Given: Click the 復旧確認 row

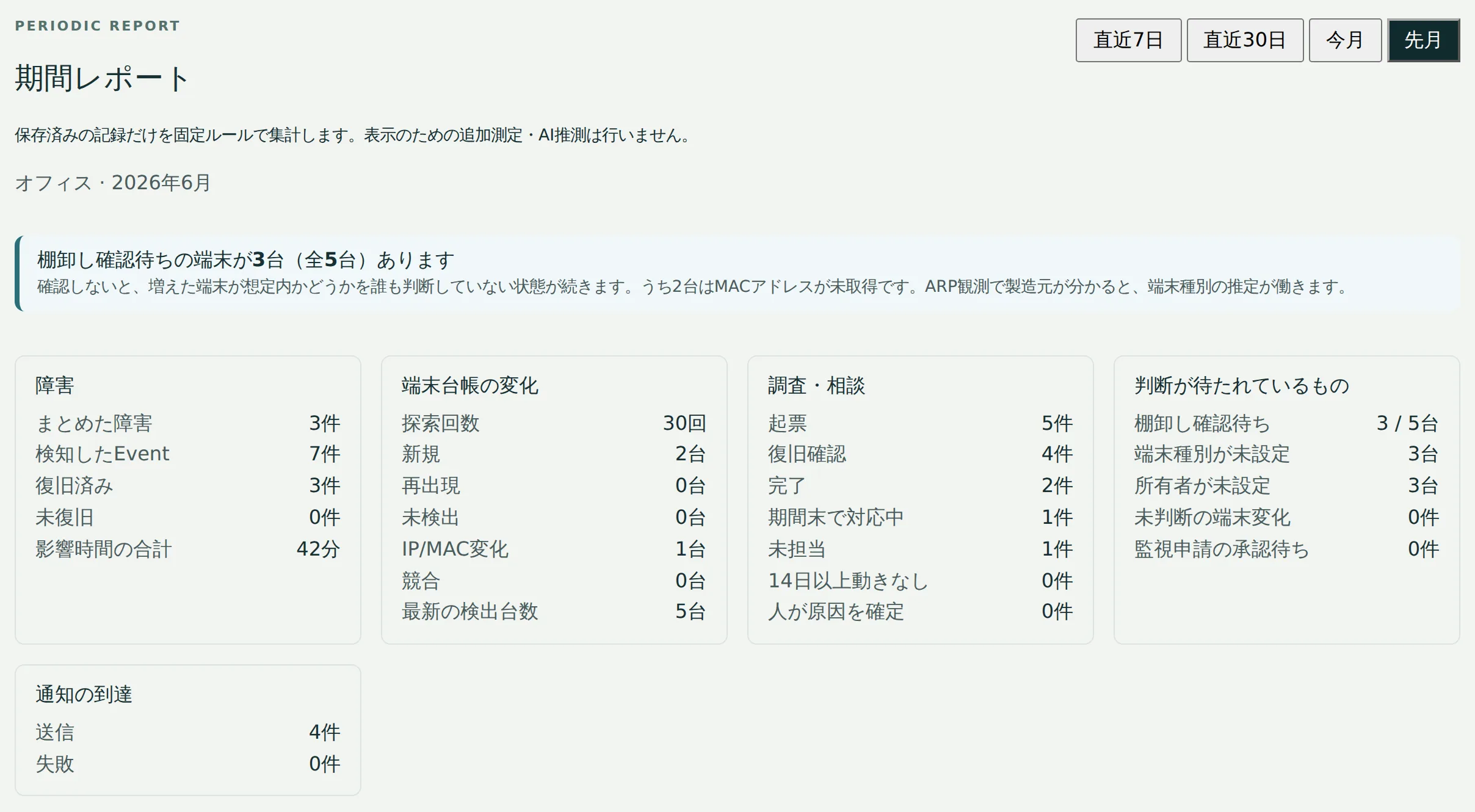Looking at the screenshot, I should tap(921, 454).
